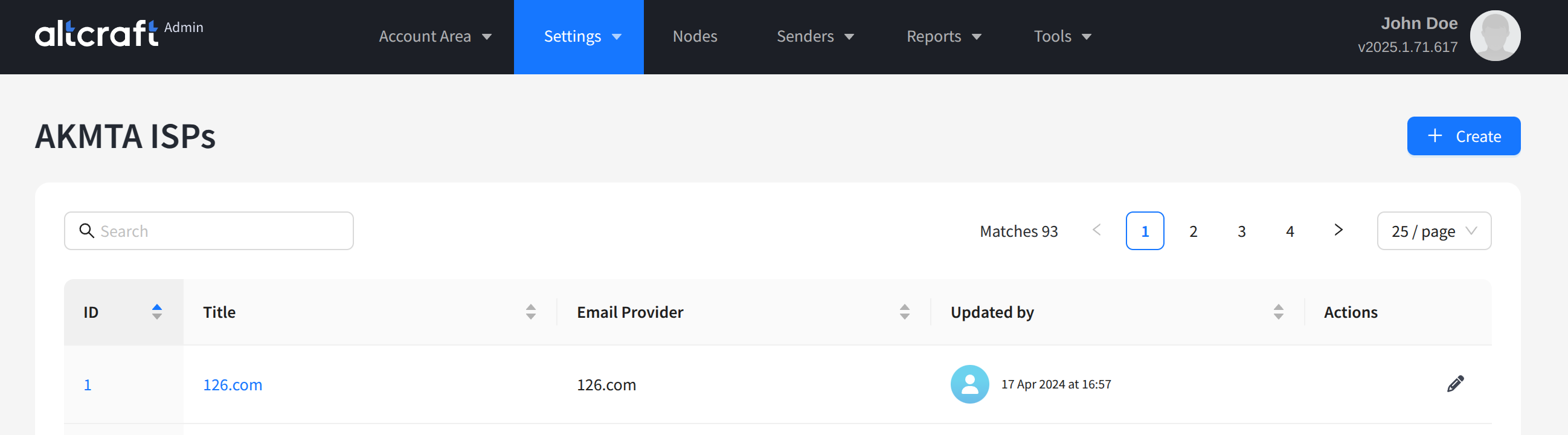Screen dimensions: 1568x435
Task: Open the Settings dropdown menu
Action: click(578, 37)
